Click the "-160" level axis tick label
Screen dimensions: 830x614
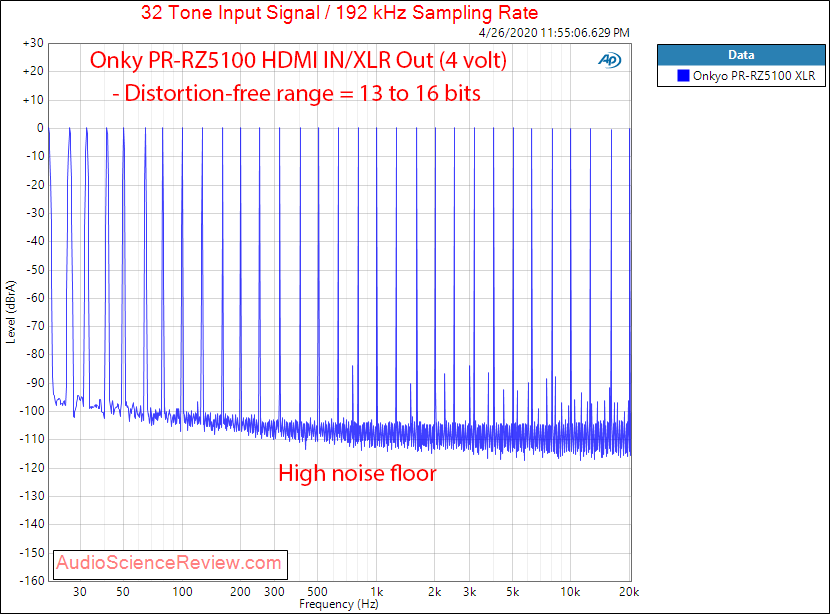coord(32,581)
